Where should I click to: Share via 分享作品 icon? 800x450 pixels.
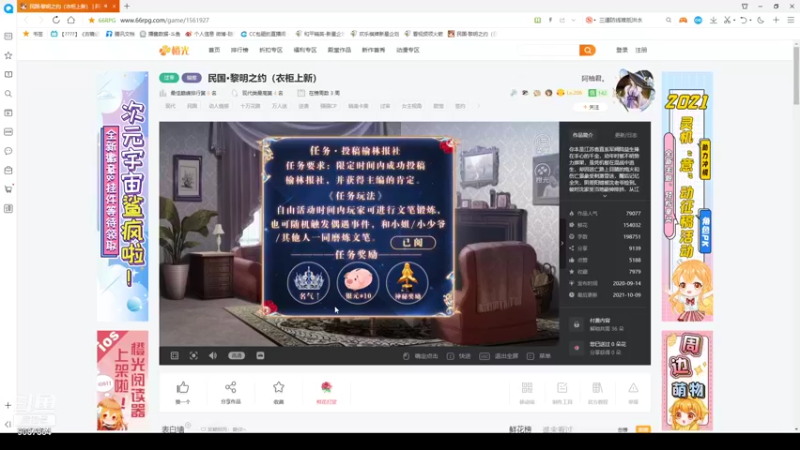click(231, 392)
